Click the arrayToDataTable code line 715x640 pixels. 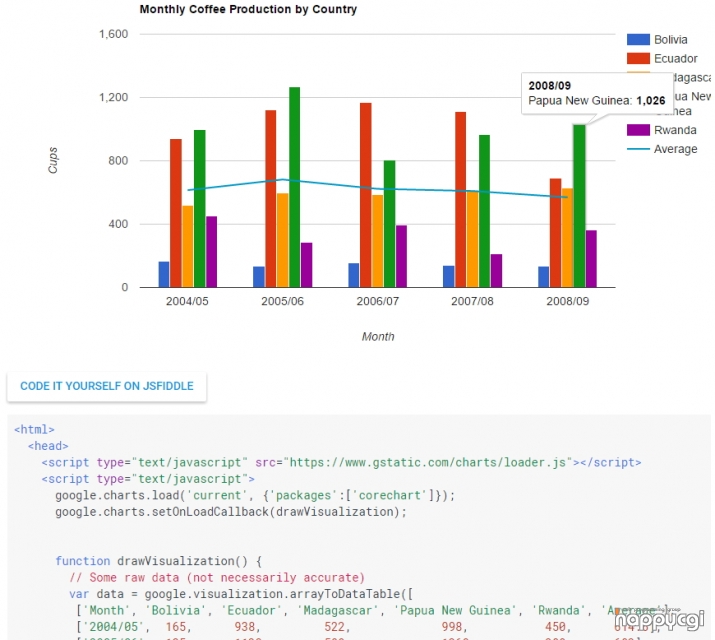[241, 594]
